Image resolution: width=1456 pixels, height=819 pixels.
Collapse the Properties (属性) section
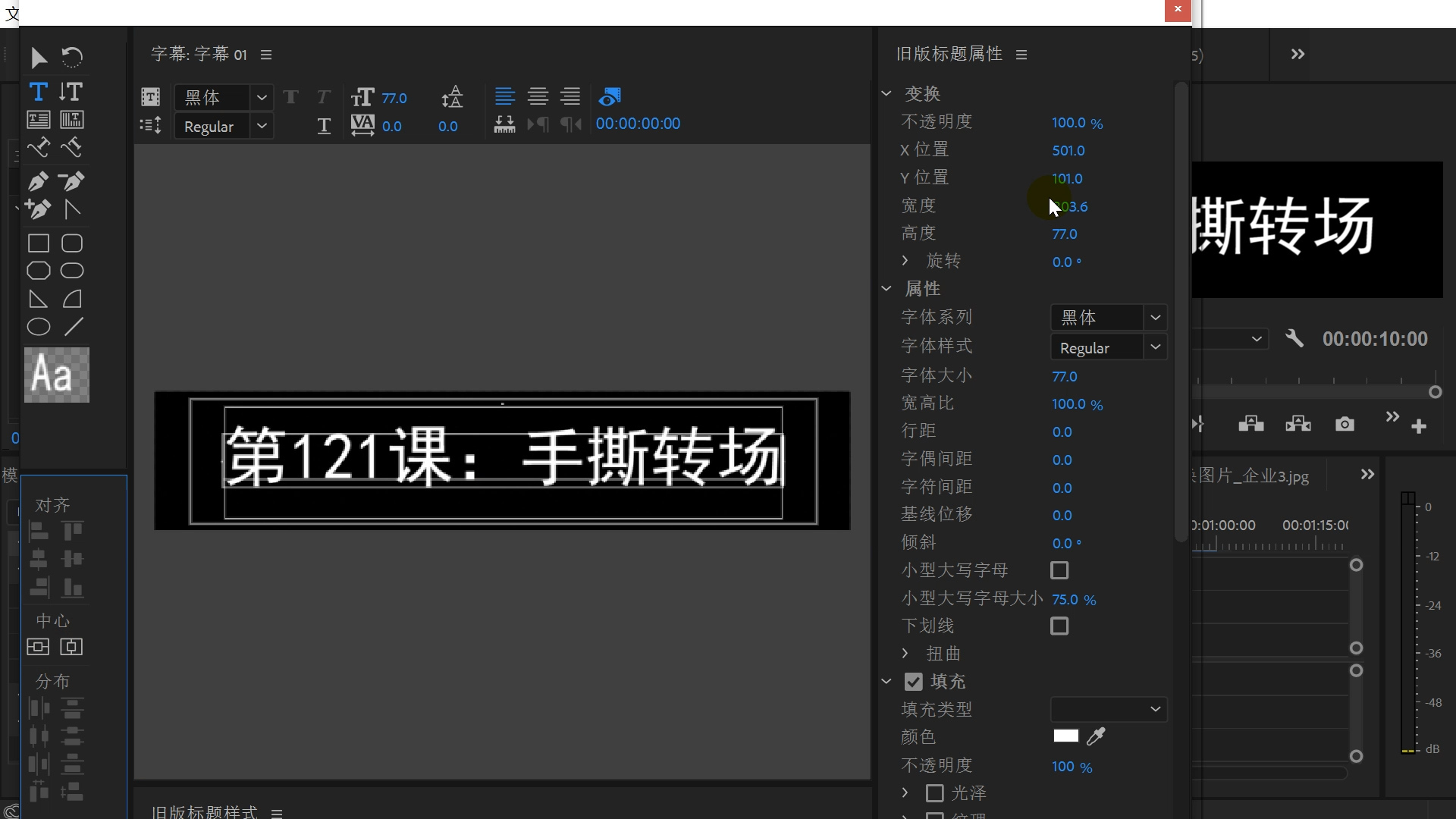[x=886, y=288]
